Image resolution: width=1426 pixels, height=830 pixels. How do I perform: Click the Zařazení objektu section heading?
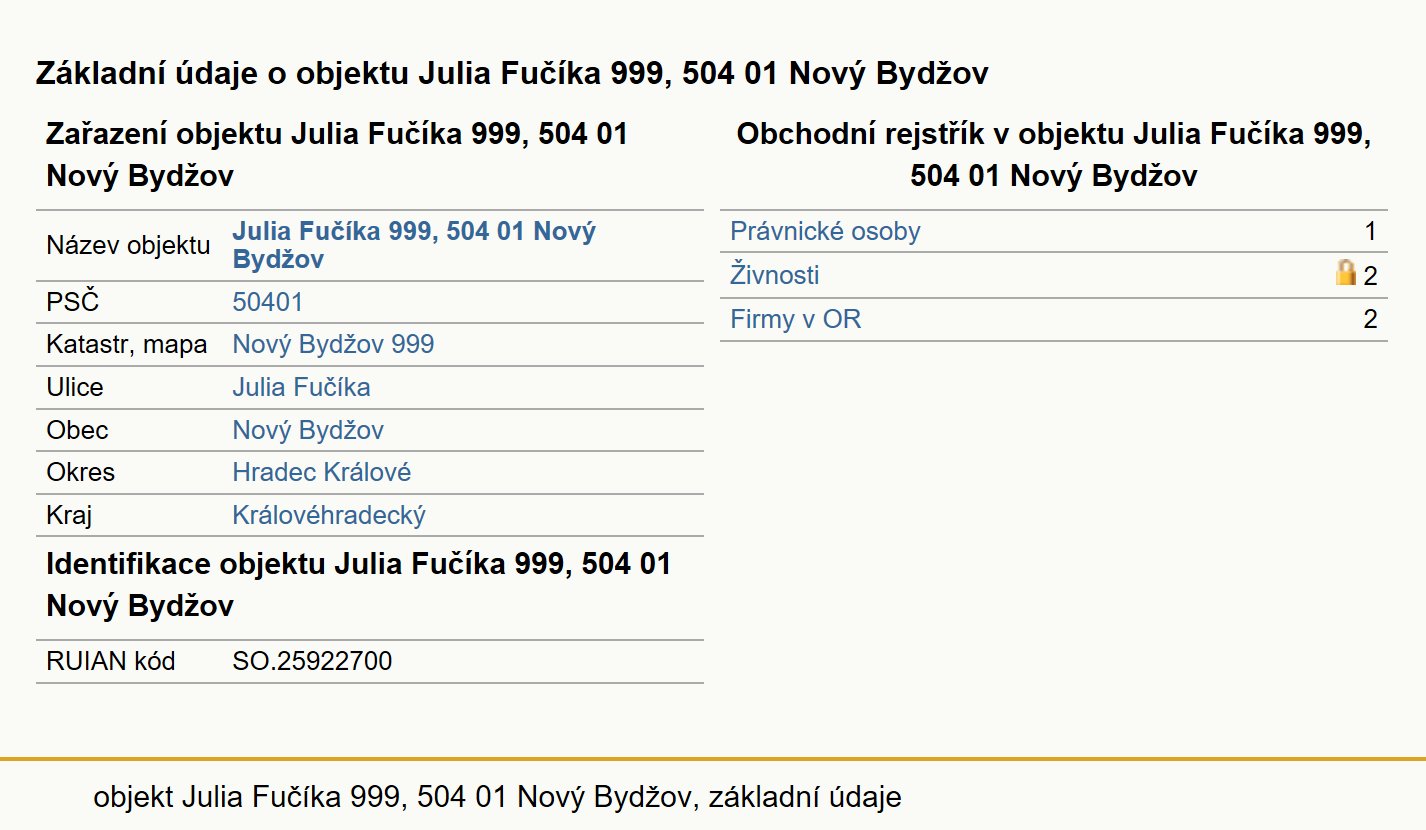click(337, 155)
